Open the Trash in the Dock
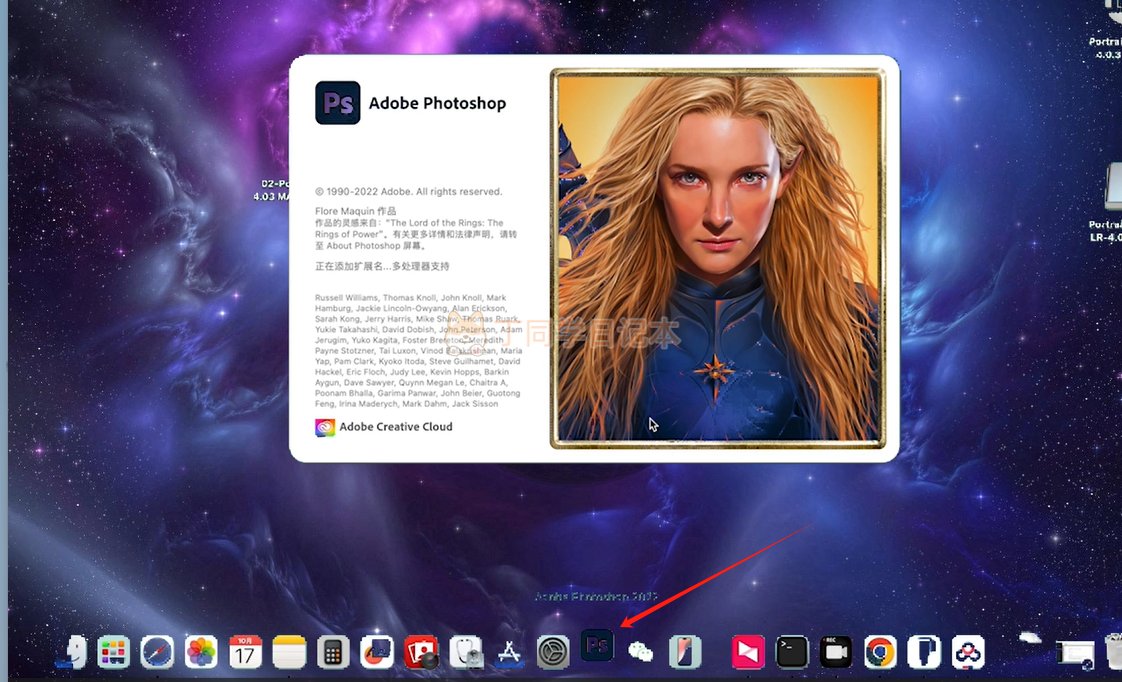Viewport: 1122px width, 682px height. [x=1113, y=652]
